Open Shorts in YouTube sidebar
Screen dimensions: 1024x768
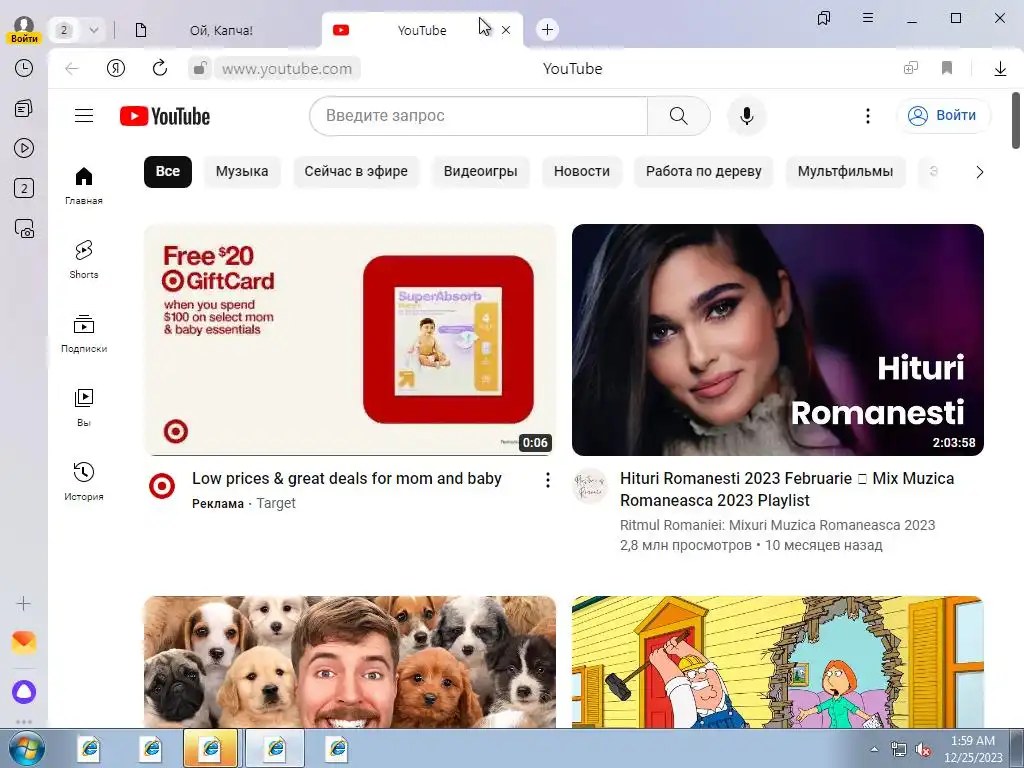84,259
